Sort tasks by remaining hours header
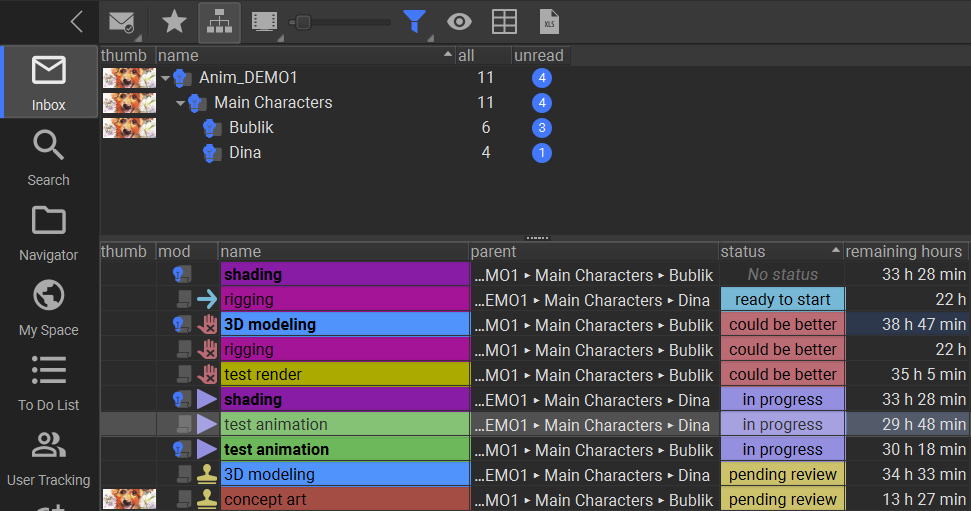Image resolution: width=971 pixels, height=511 pixels. tap(906, 251)
